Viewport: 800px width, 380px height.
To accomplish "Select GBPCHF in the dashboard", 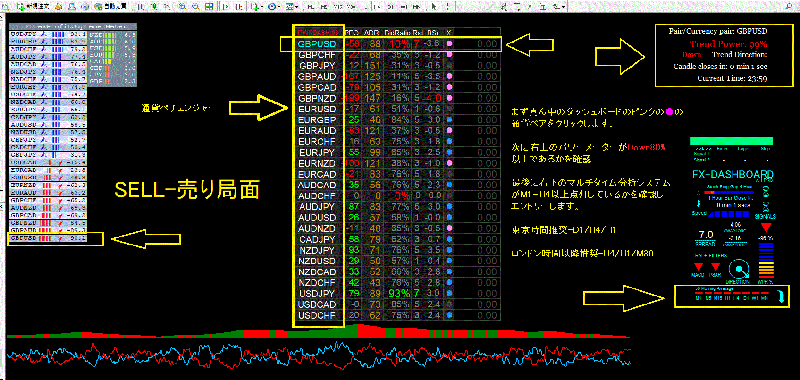I will [317, 55].
